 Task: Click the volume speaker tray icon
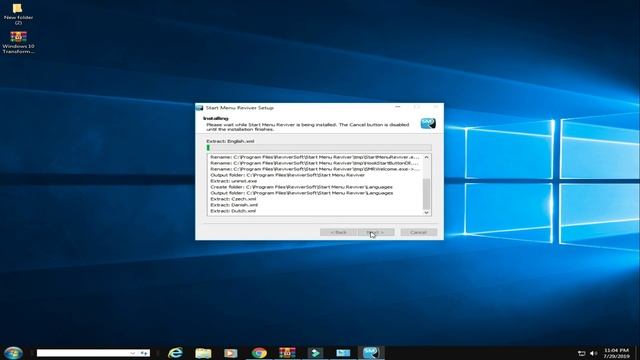[593, 353]
